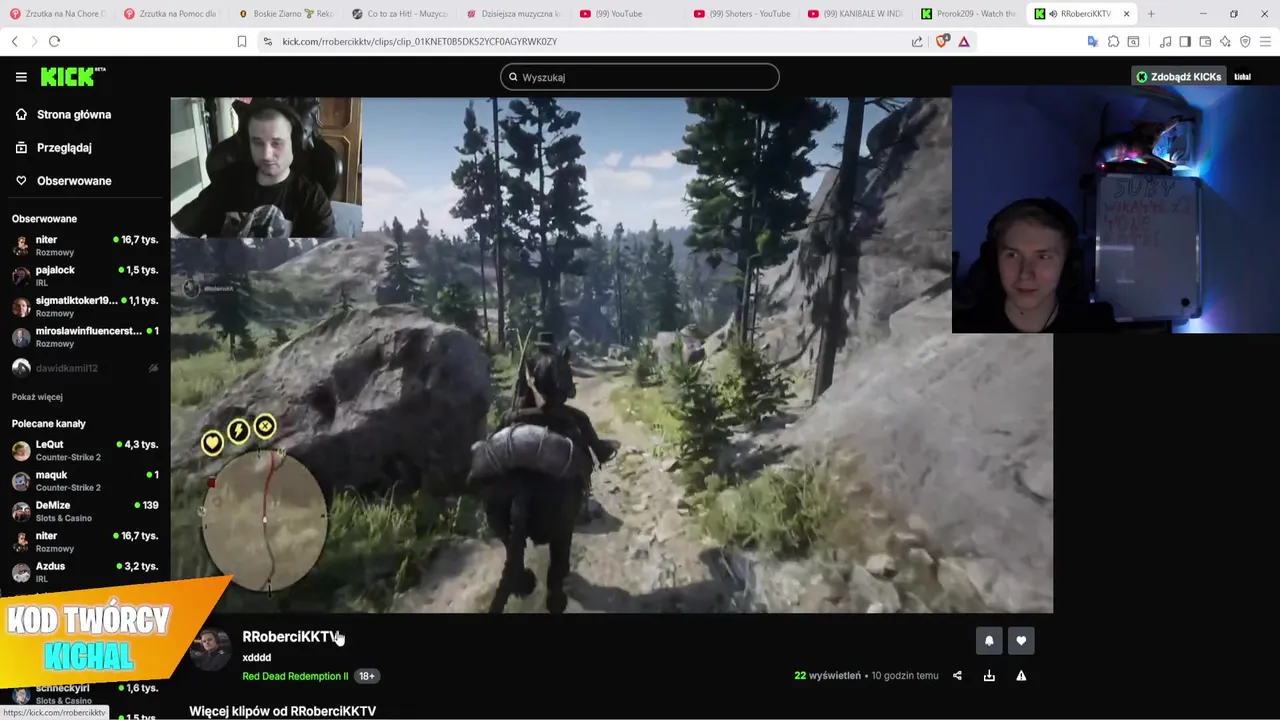Viewport: 1280px width, 720px height.
Task: Toggle channel notifications bell
Action: pos(989,641)
